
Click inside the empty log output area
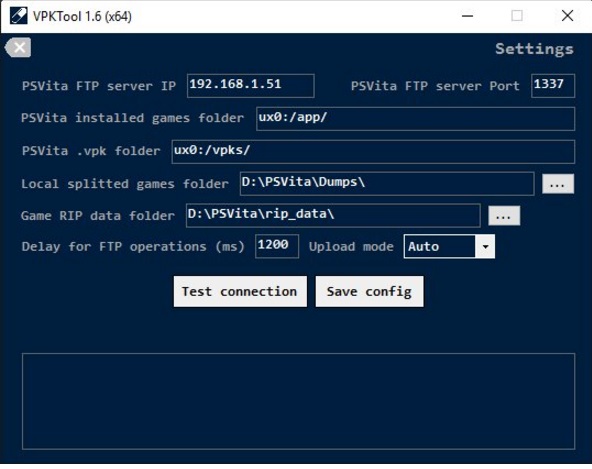[x=298, y=401]
